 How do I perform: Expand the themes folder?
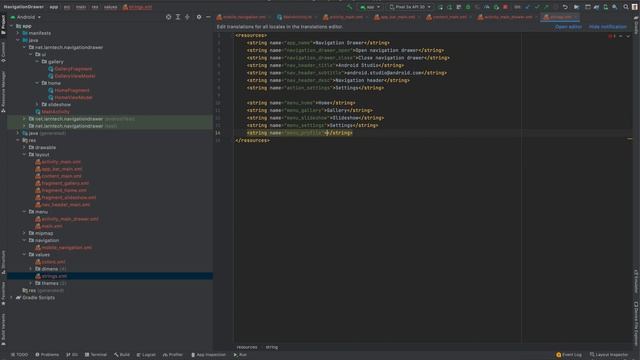31,283
